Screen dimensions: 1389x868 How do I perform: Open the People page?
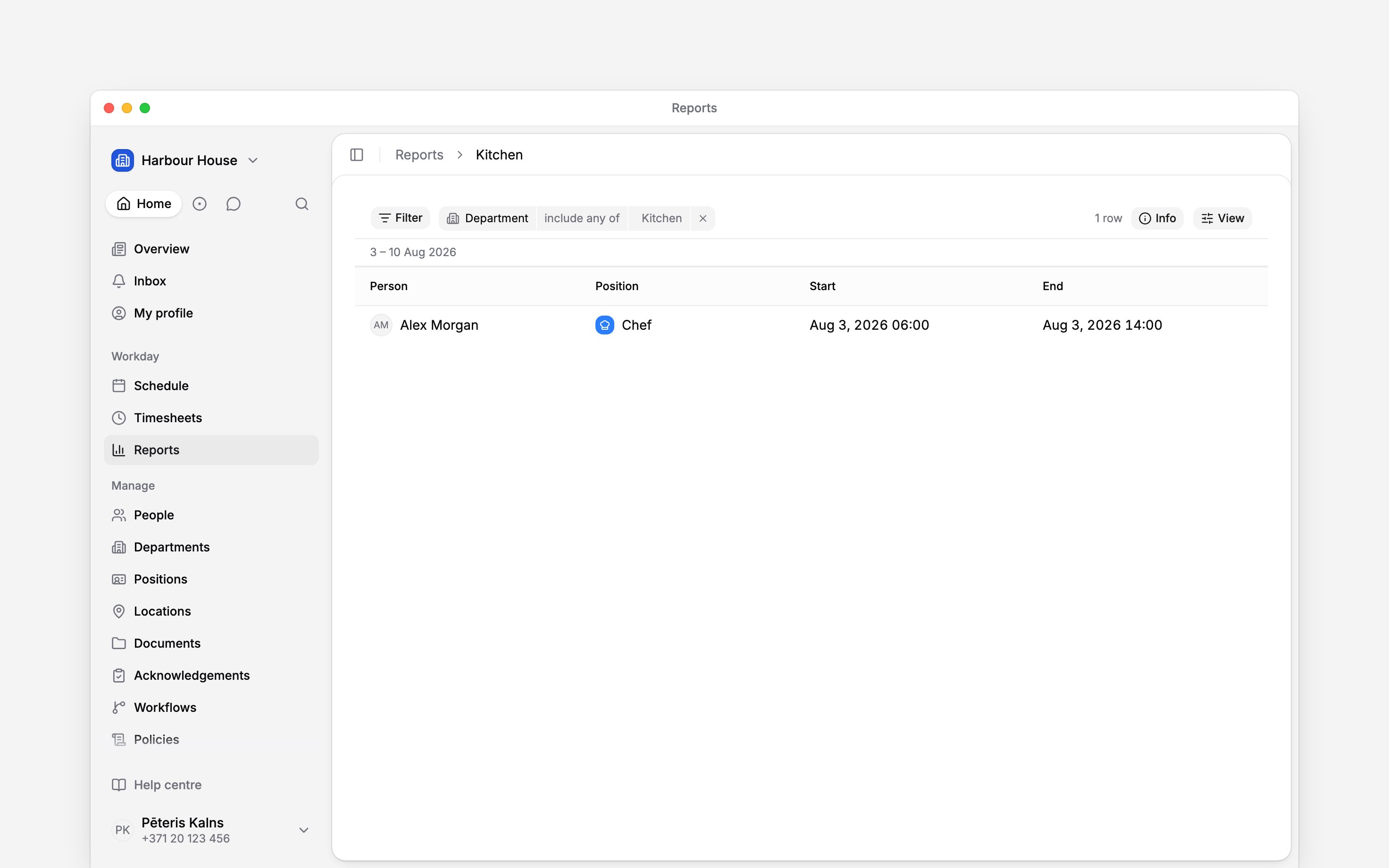(x=210, y=515)
